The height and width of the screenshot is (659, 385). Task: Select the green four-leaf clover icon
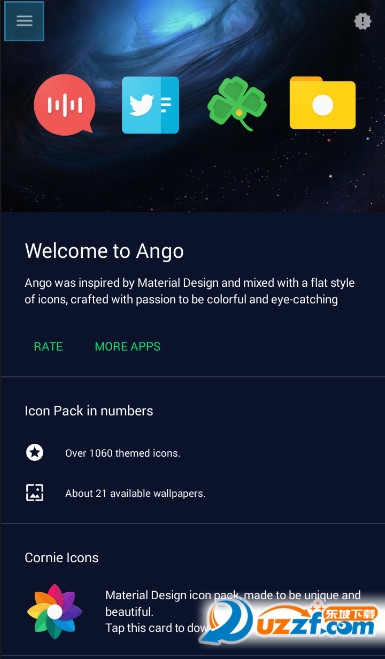[237, 103]
